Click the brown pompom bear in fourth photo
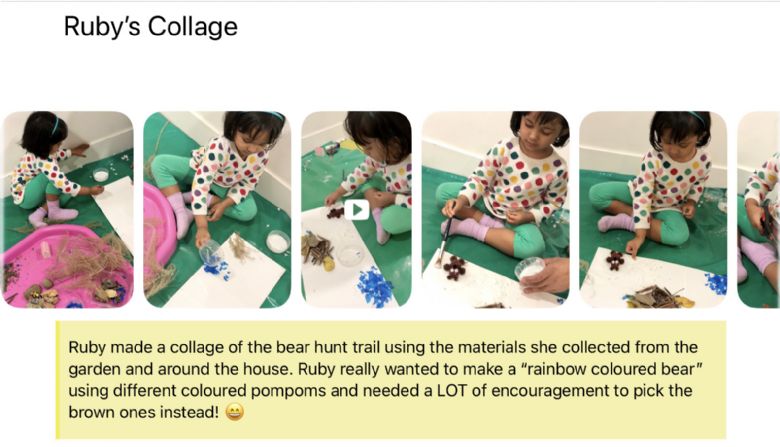Viewport: 780px width, 447px height. 455,268
